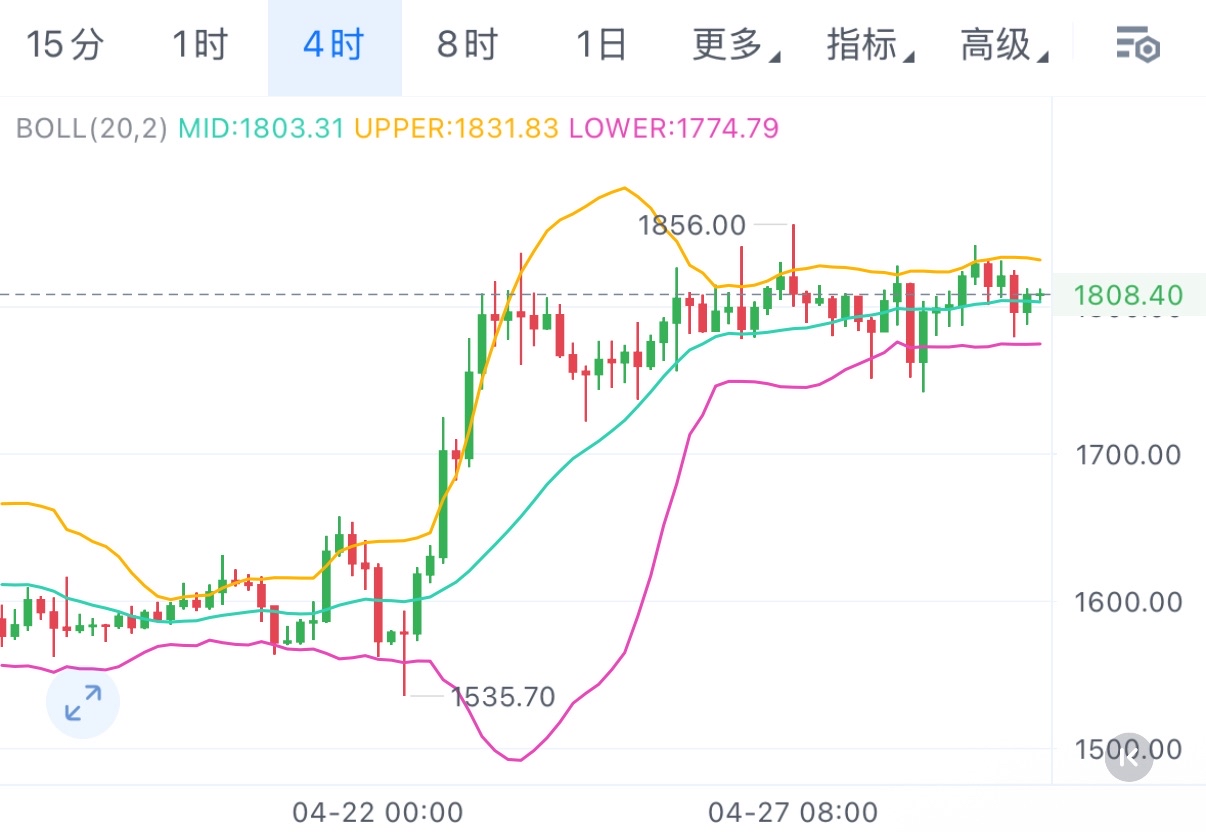Screen dimensions: 1206x832
Task: Select the highlighted 4时 timeframe tab
Action: point(334,46)
